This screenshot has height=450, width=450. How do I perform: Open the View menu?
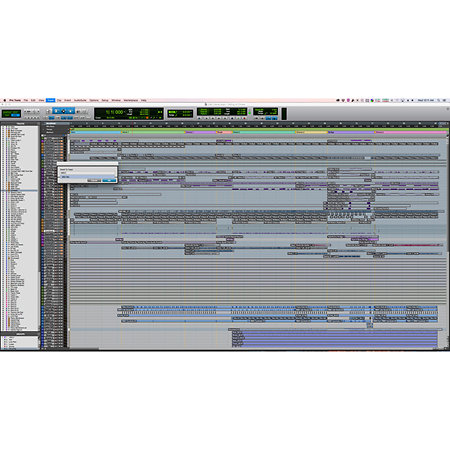[41, 100]
